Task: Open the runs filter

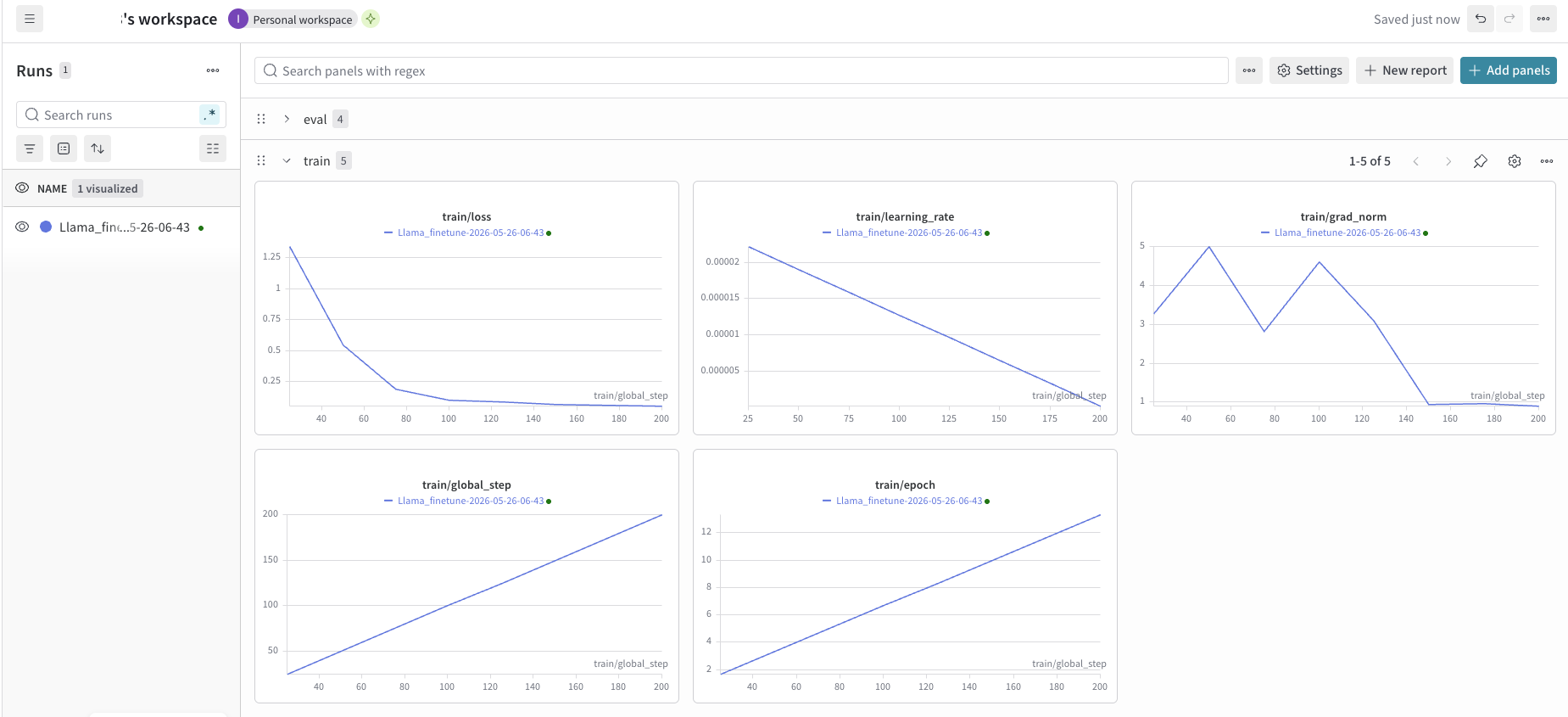Action: (30, 148)
